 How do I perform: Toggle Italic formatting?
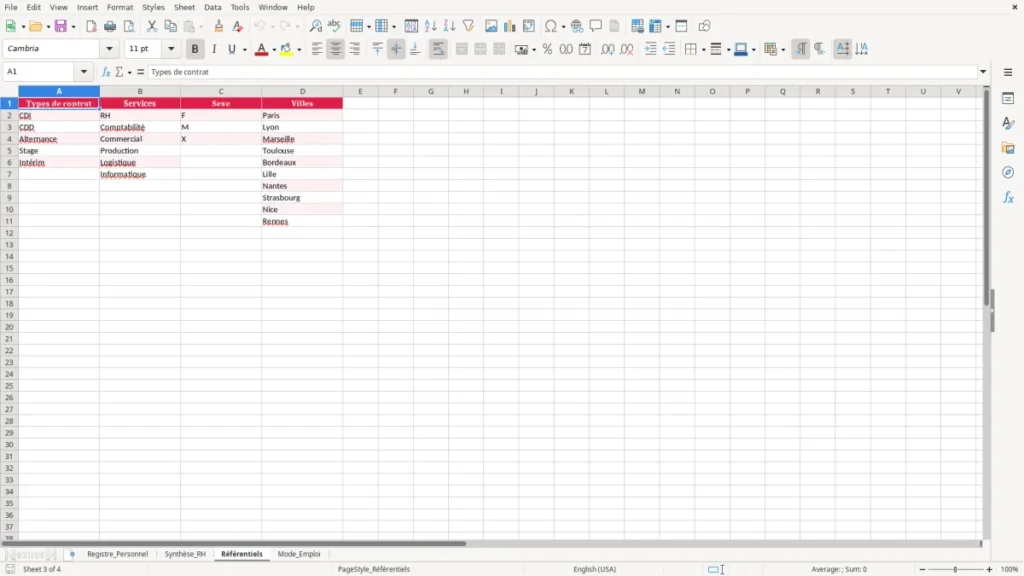[214, 49]
